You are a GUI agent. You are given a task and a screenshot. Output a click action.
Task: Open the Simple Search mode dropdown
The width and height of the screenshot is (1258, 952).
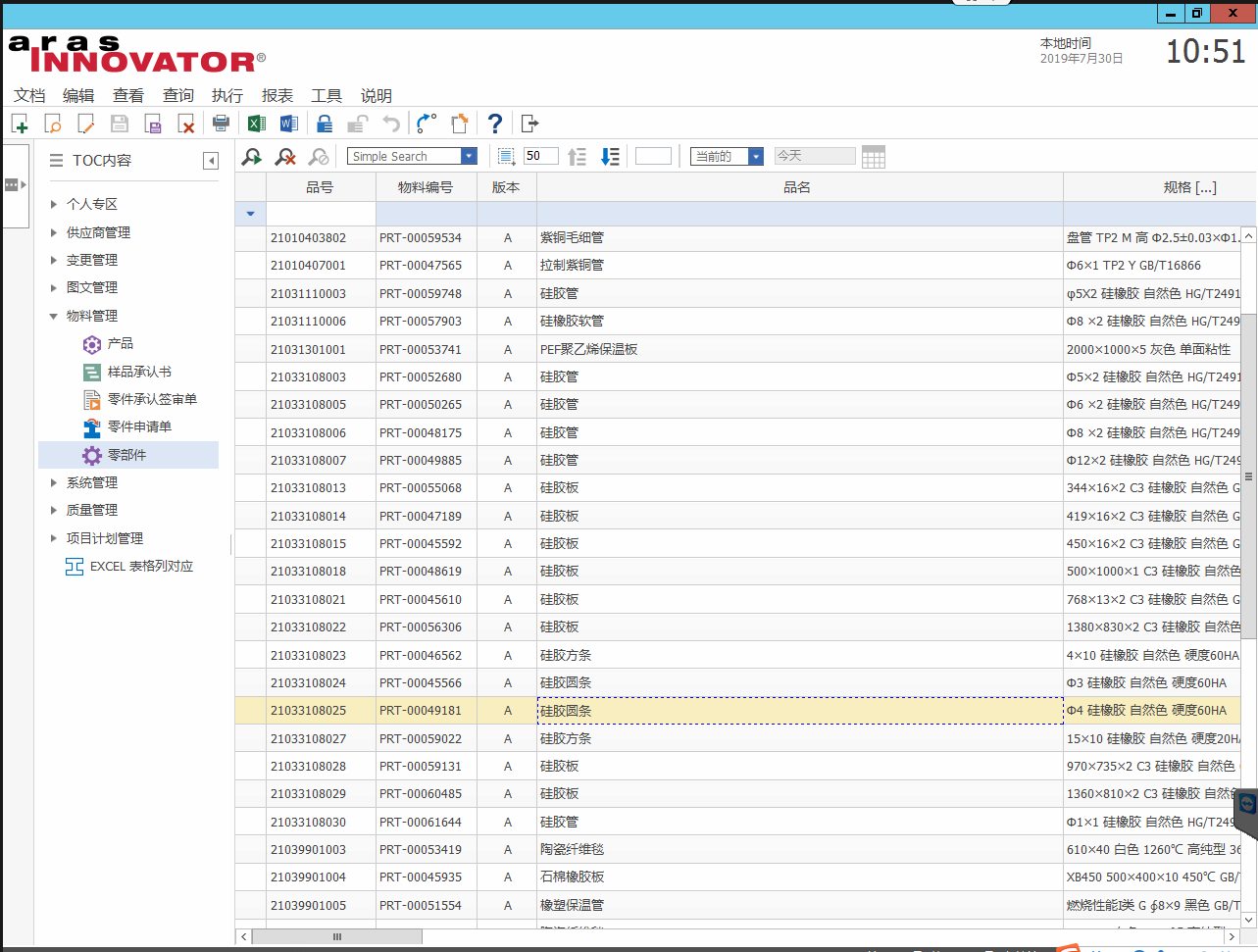pyautogui.click(x=469, y=157)
